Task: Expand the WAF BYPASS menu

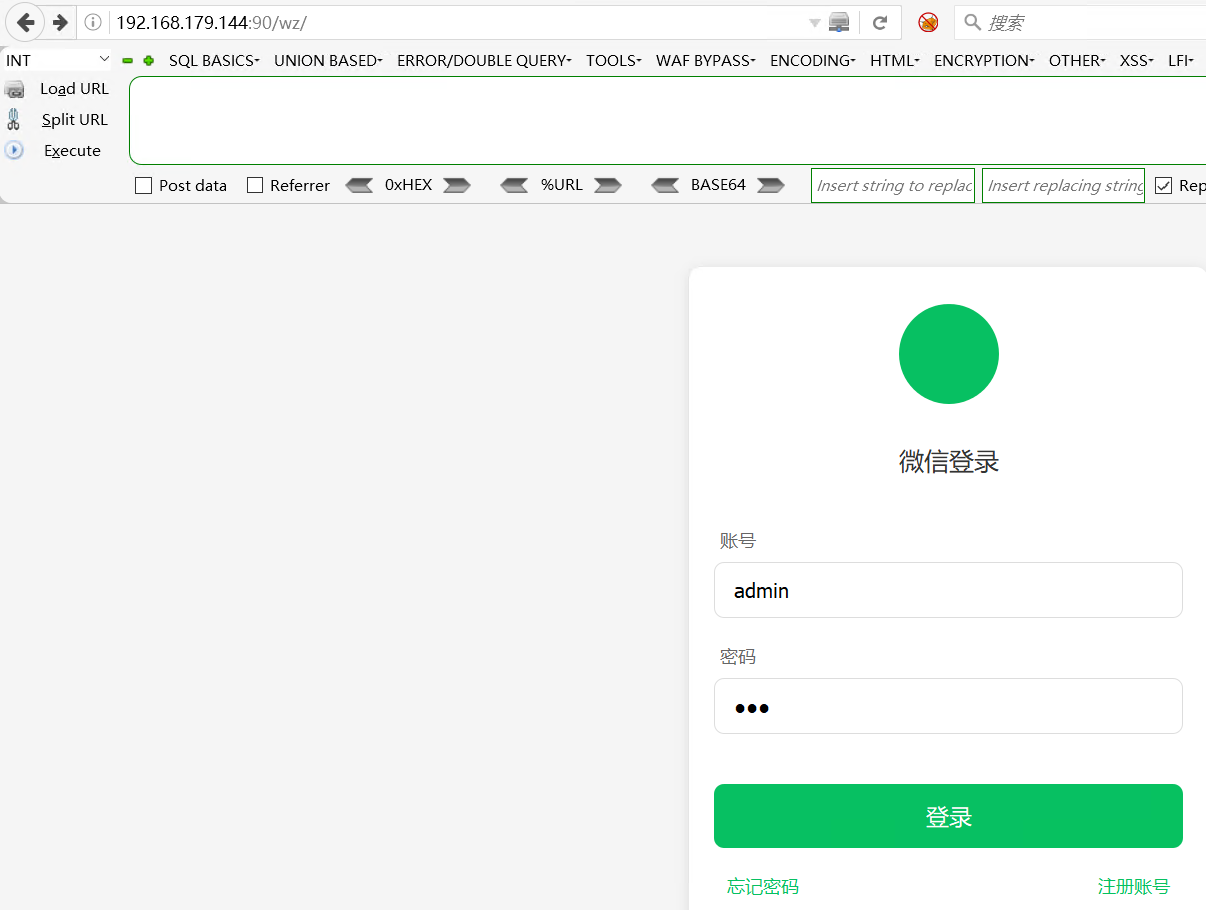Action: [x=705, y=61]
